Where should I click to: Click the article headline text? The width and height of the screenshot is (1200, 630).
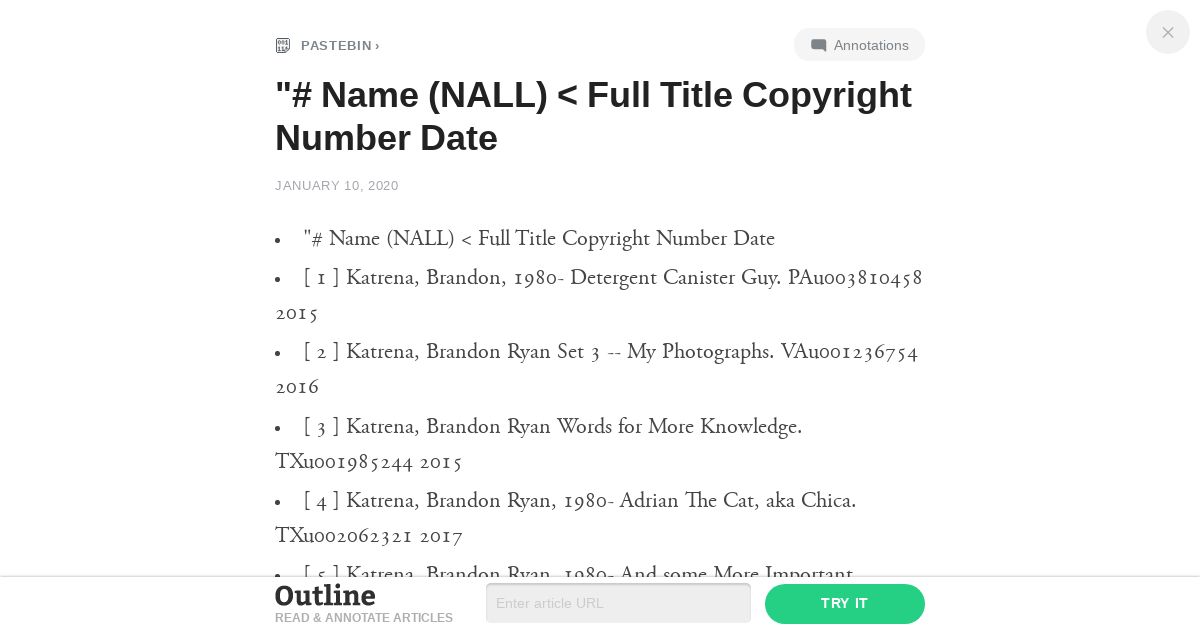point(593,116)
